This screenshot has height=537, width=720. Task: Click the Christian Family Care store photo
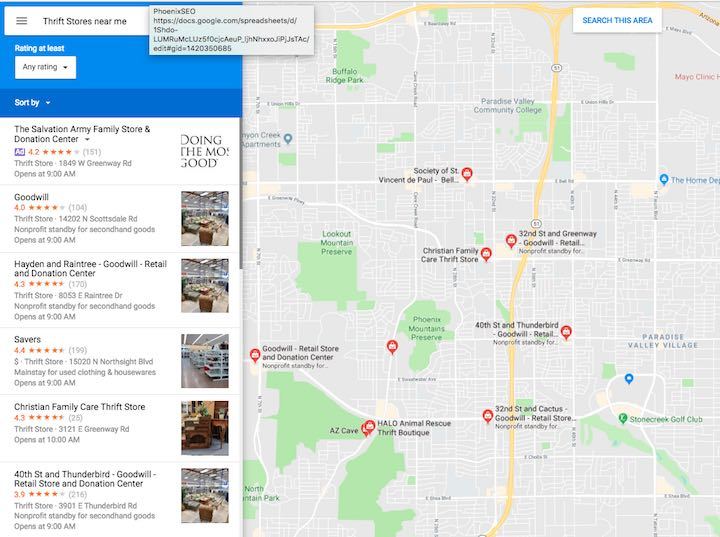click(x=205, y=428)
